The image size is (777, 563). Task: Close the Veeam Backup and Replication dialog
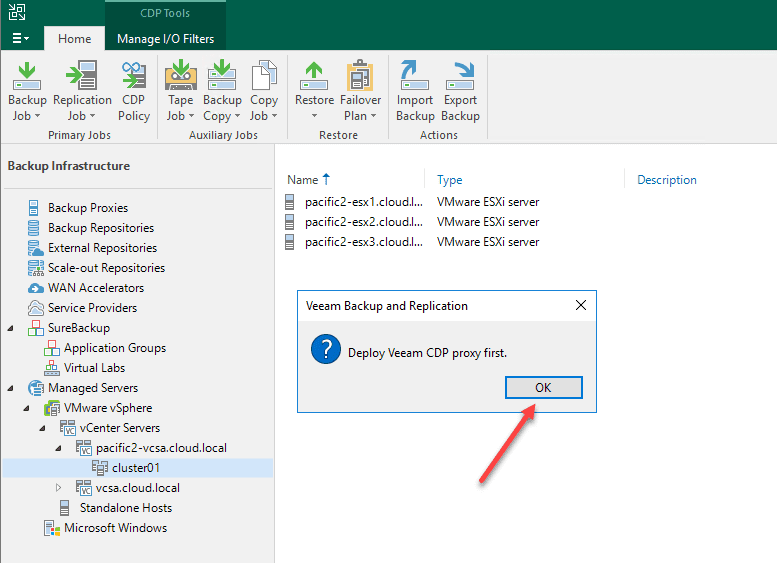[581, 305]
